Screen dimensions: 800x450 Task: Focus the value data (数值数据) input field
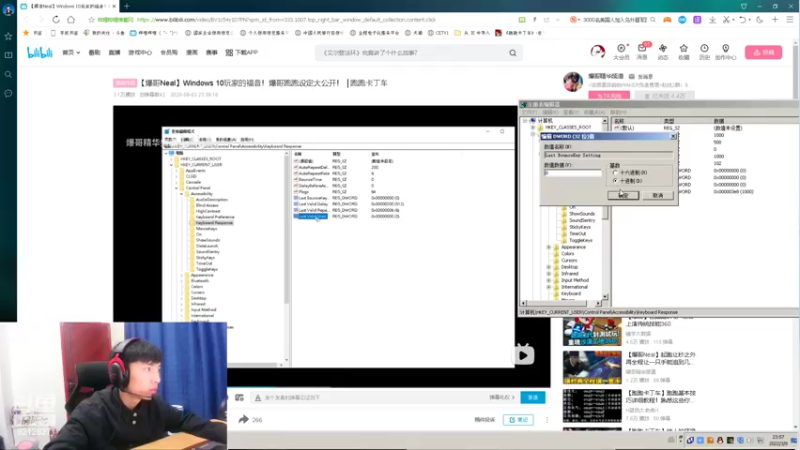tap(572, 173)
